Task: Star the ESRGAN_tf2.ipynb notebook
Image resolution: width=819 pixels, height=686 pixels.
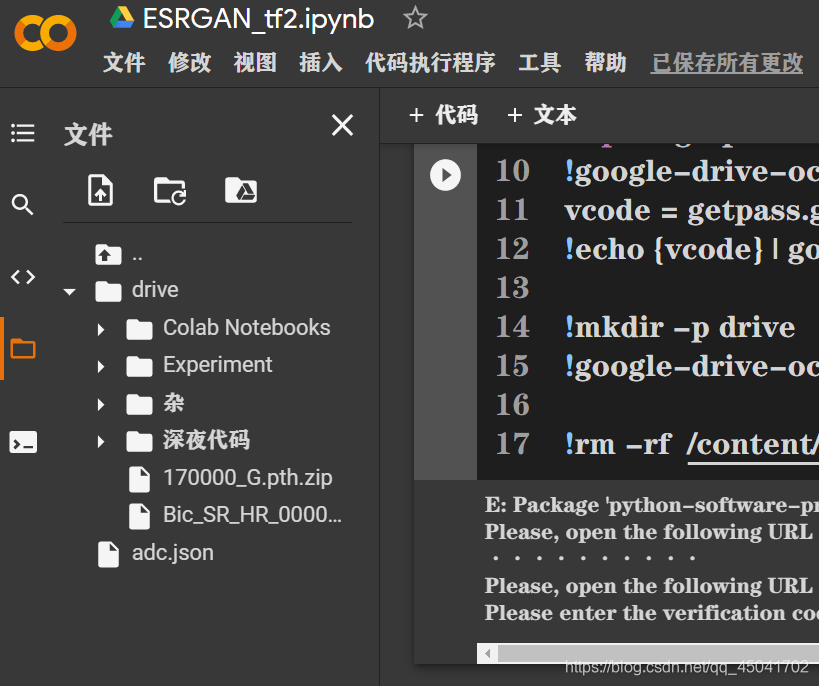Action: [415, 18]
